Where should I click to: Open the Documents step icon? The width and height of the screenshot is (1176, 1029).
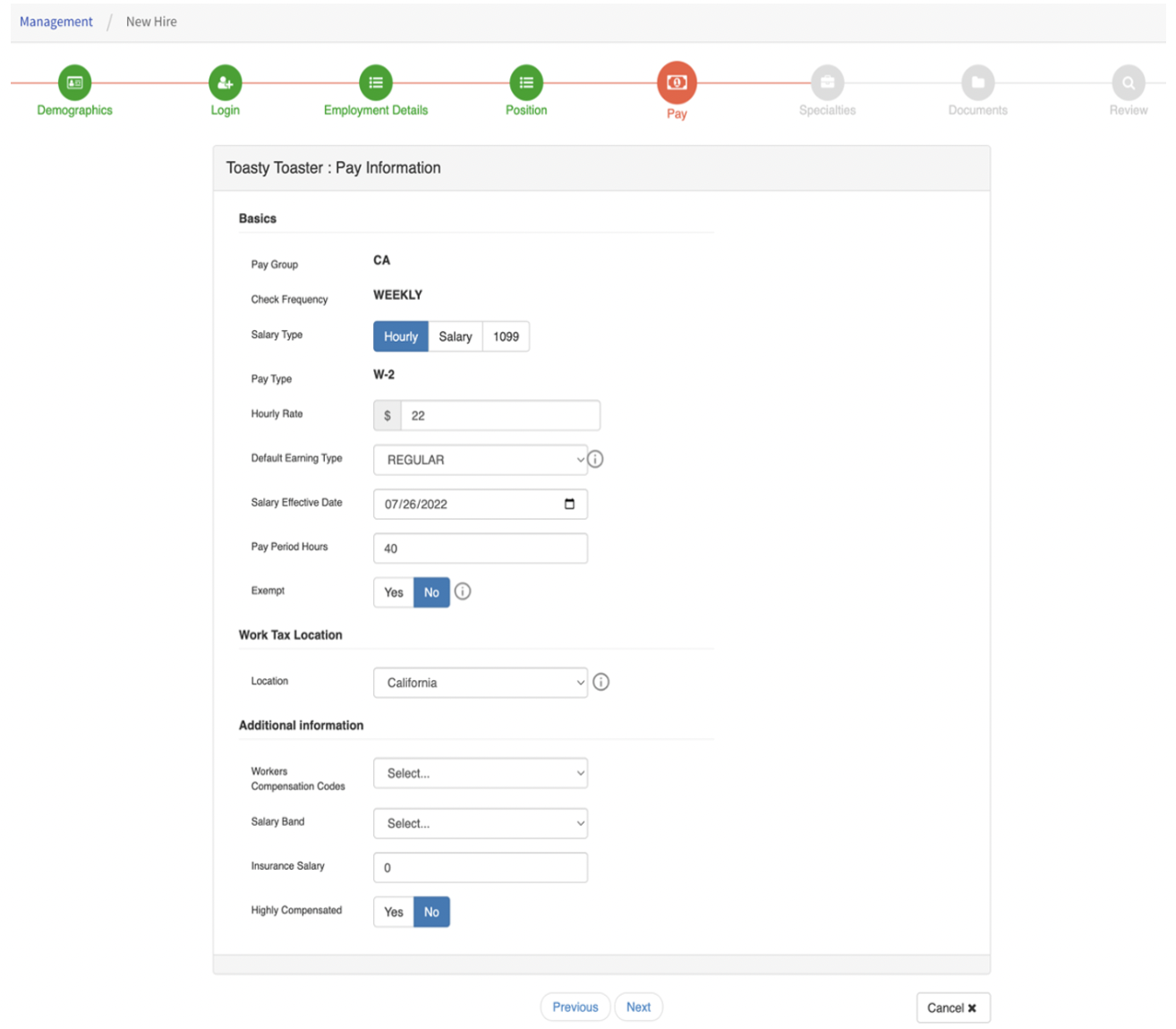pyautogui.click(x=977, y=84)
